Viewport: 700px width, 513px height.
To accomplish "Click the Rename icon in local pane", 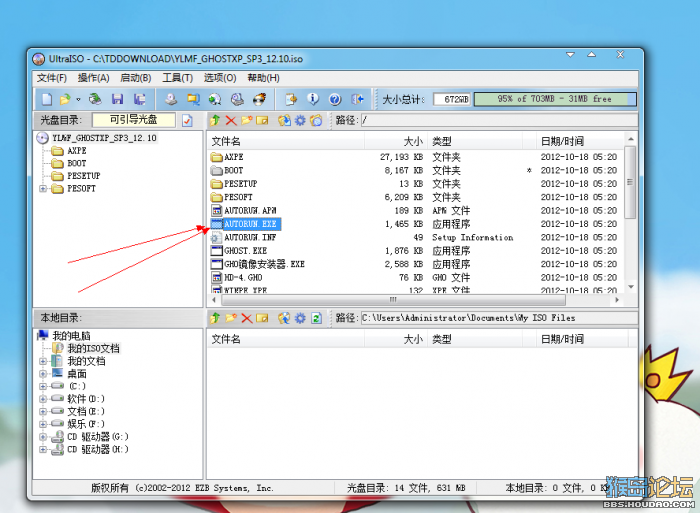I will pos(262,318).
